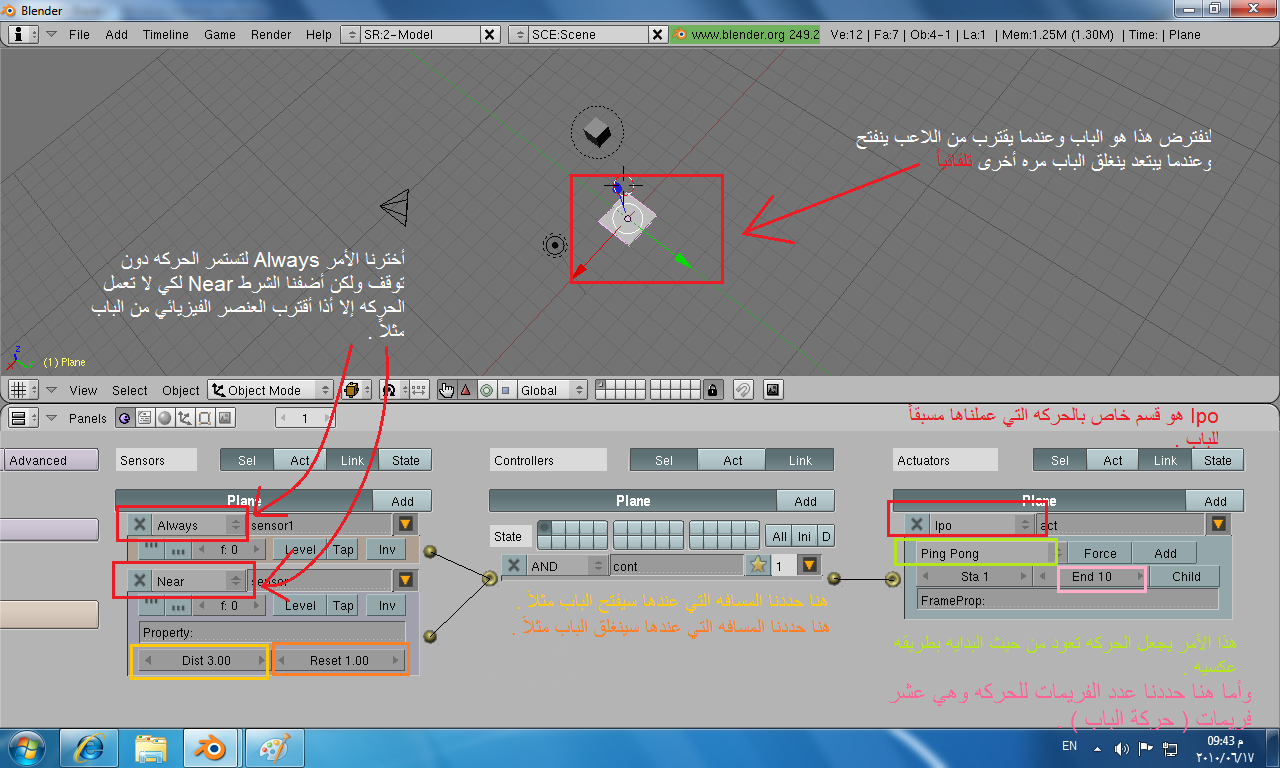Collapse the sensor1 Always sensor arrow

click(x=405, y=524)
